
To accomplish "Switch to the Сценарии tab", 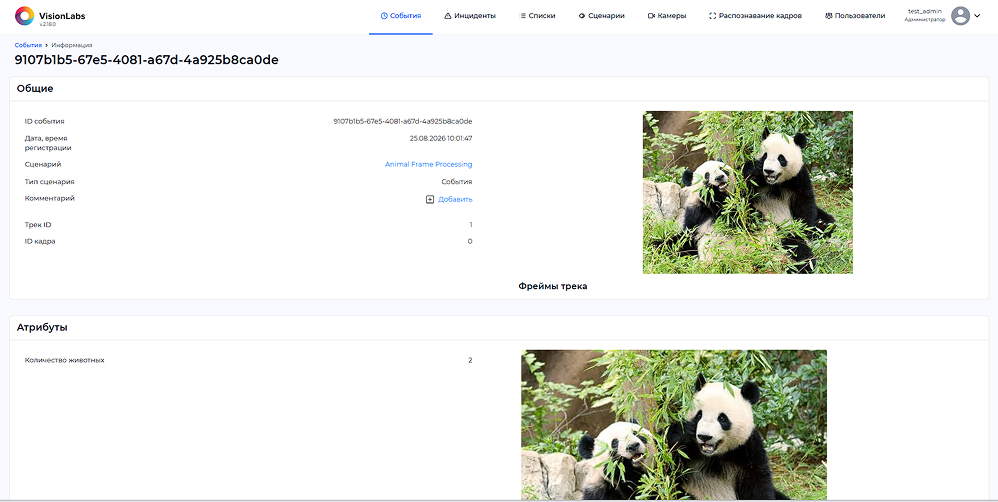I will pos(601,16).
